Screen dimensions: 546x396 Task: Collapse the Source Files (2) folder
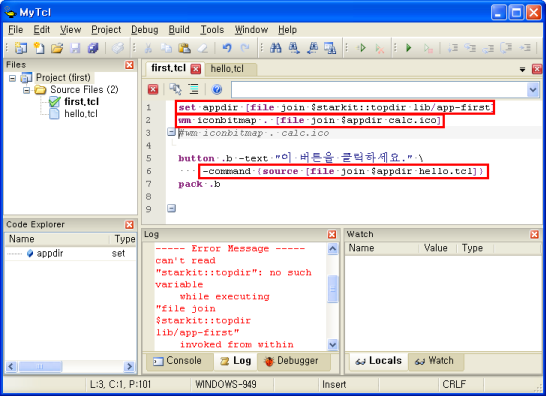(x=26, y=90)
